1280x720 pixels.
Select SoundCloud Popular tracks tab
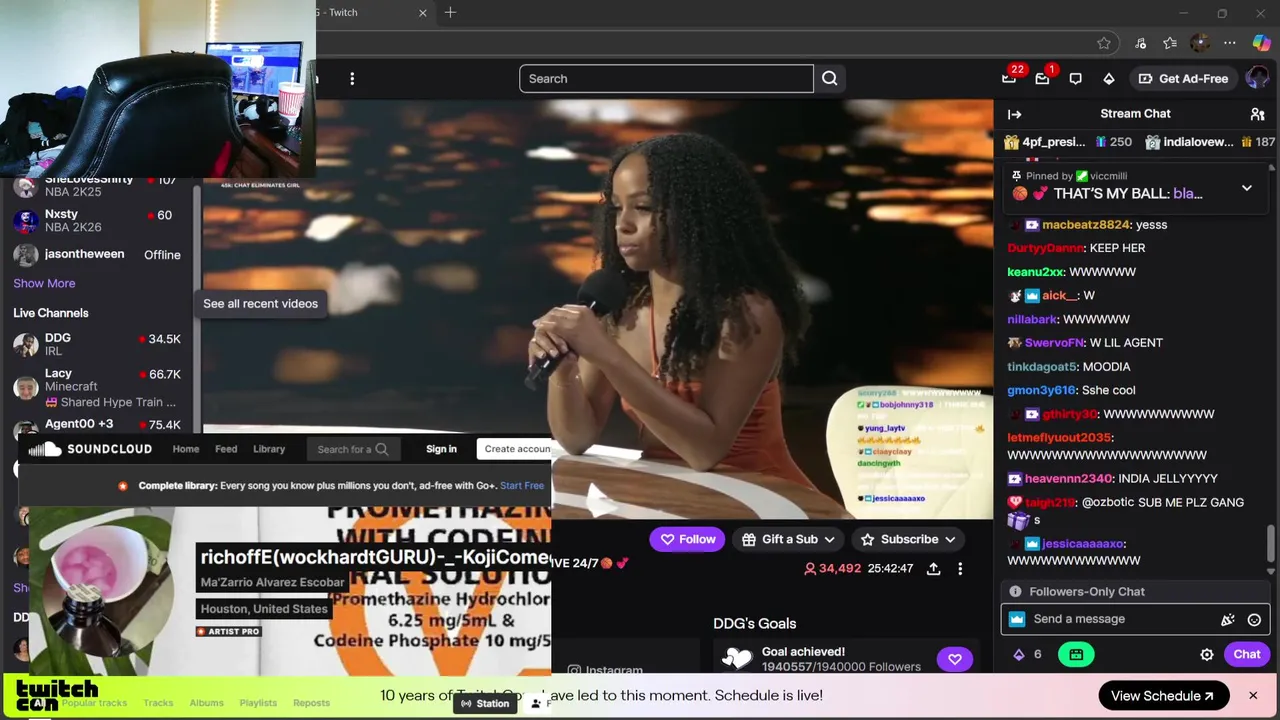[x=94, y=703]
